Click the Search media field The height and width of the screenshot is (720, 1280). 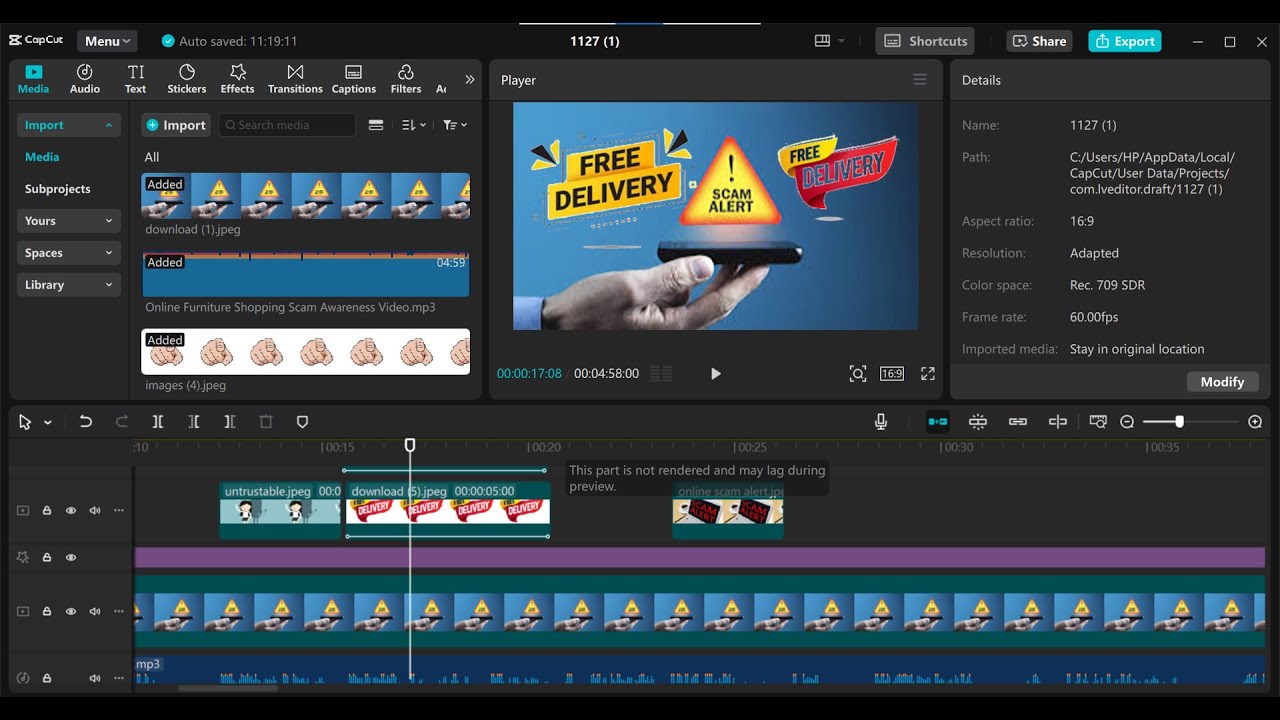(x=287, y=125)
